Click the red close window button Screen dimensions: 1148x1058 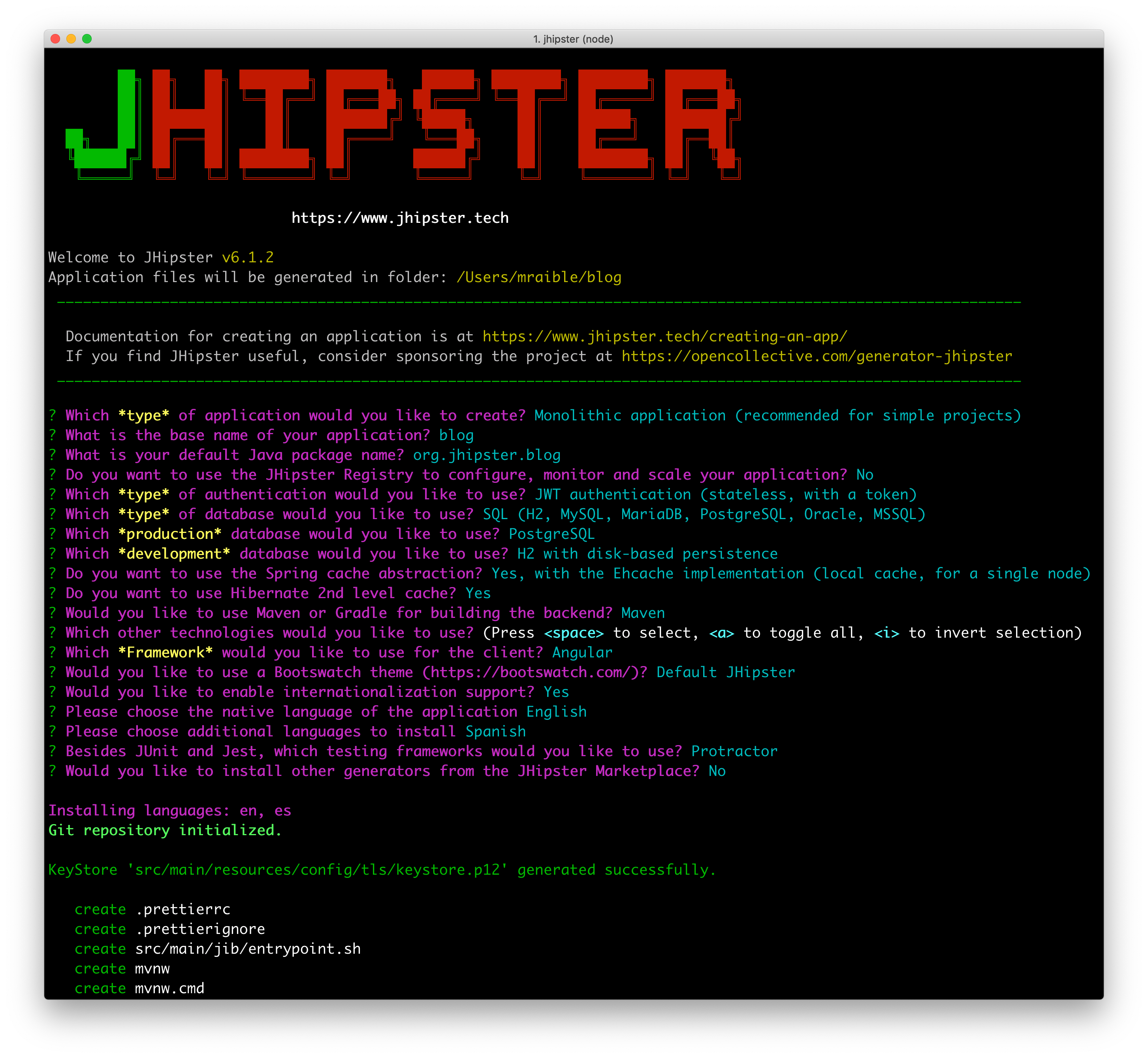point(56,39)
